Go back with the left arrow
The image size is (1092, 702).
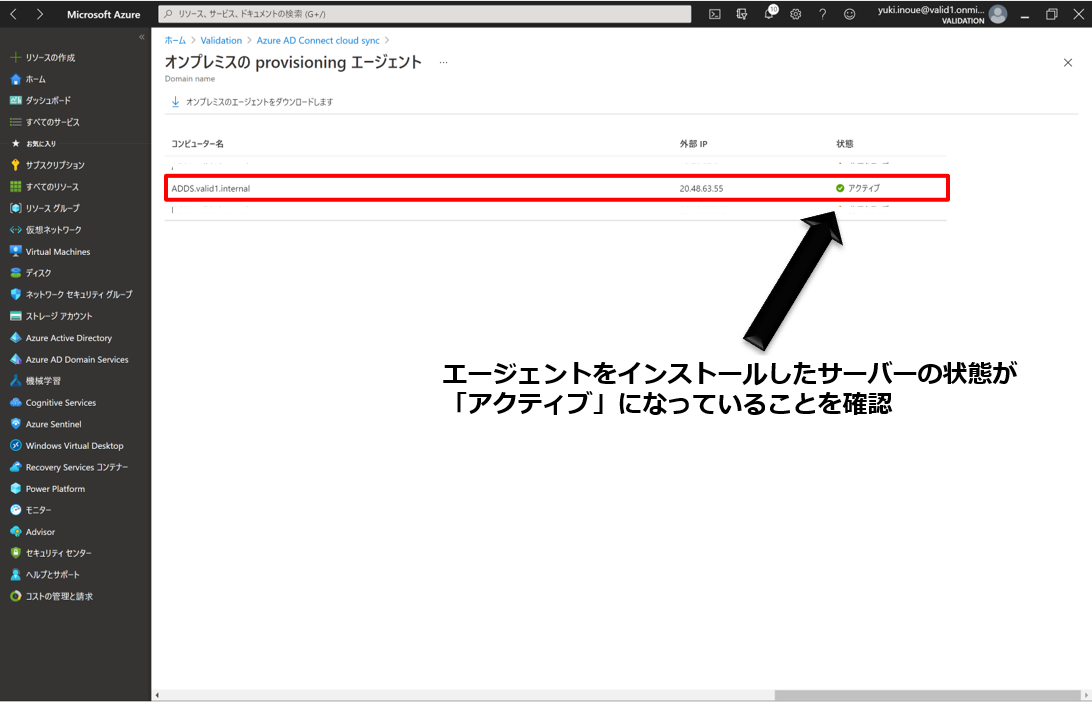point(13,14)
